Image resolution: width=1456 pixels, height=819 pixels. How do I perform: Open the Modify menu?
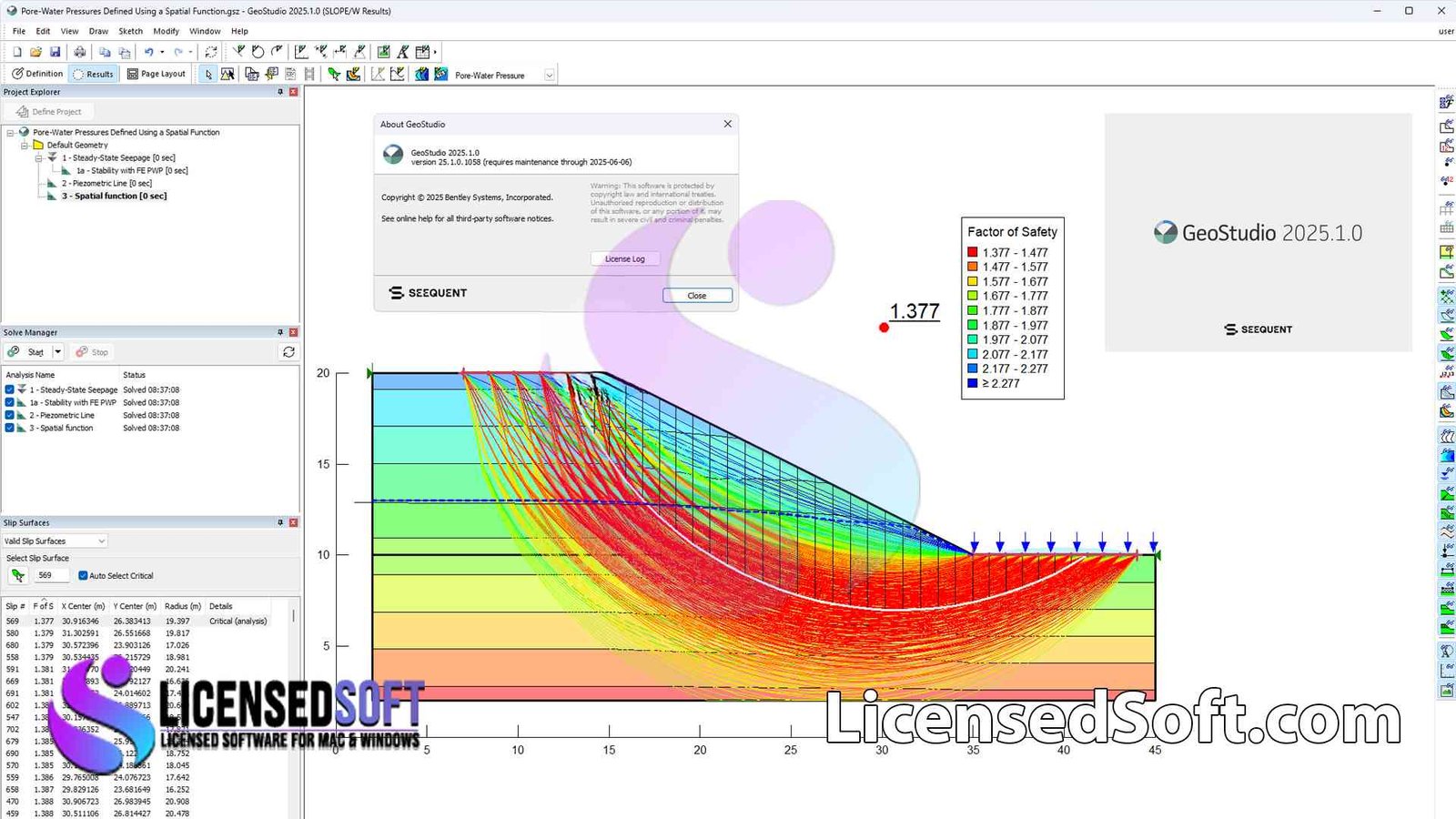pos(166,31)
